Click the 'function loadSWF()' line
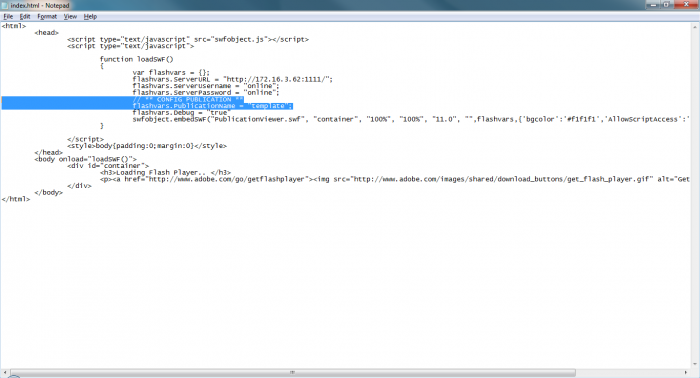The height and width of the screenshot is (378, 700). pyautogui.click(x=136, y=59)
